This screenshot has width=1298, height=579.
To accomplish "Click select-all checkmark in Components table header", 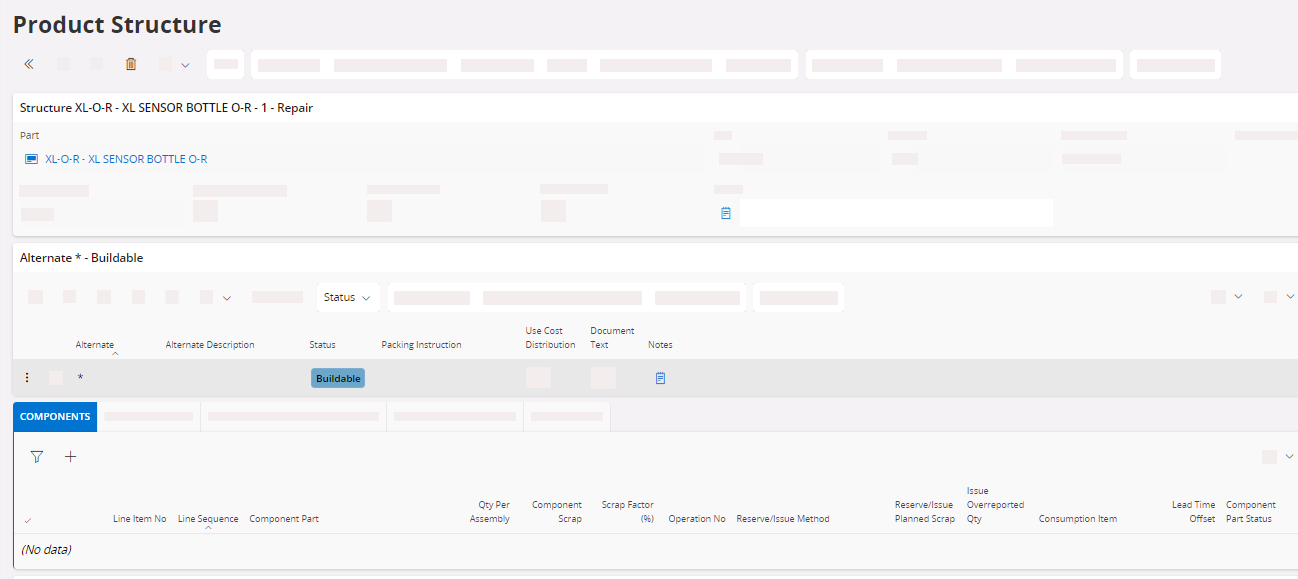I will [x=27, y=520].
